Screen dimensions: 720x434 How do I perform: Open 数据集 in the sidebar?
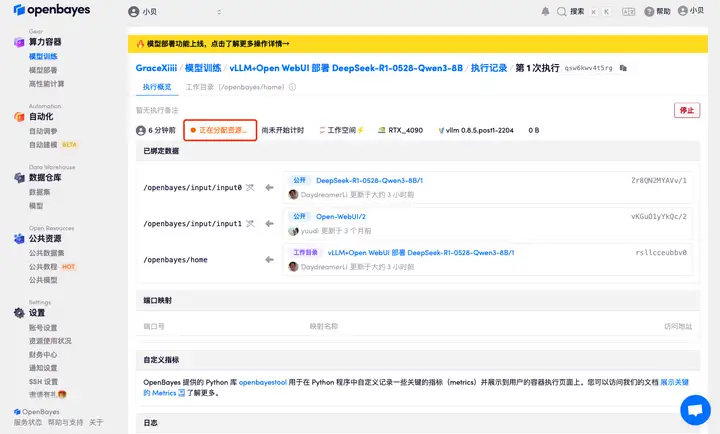(x=39, y=192)
